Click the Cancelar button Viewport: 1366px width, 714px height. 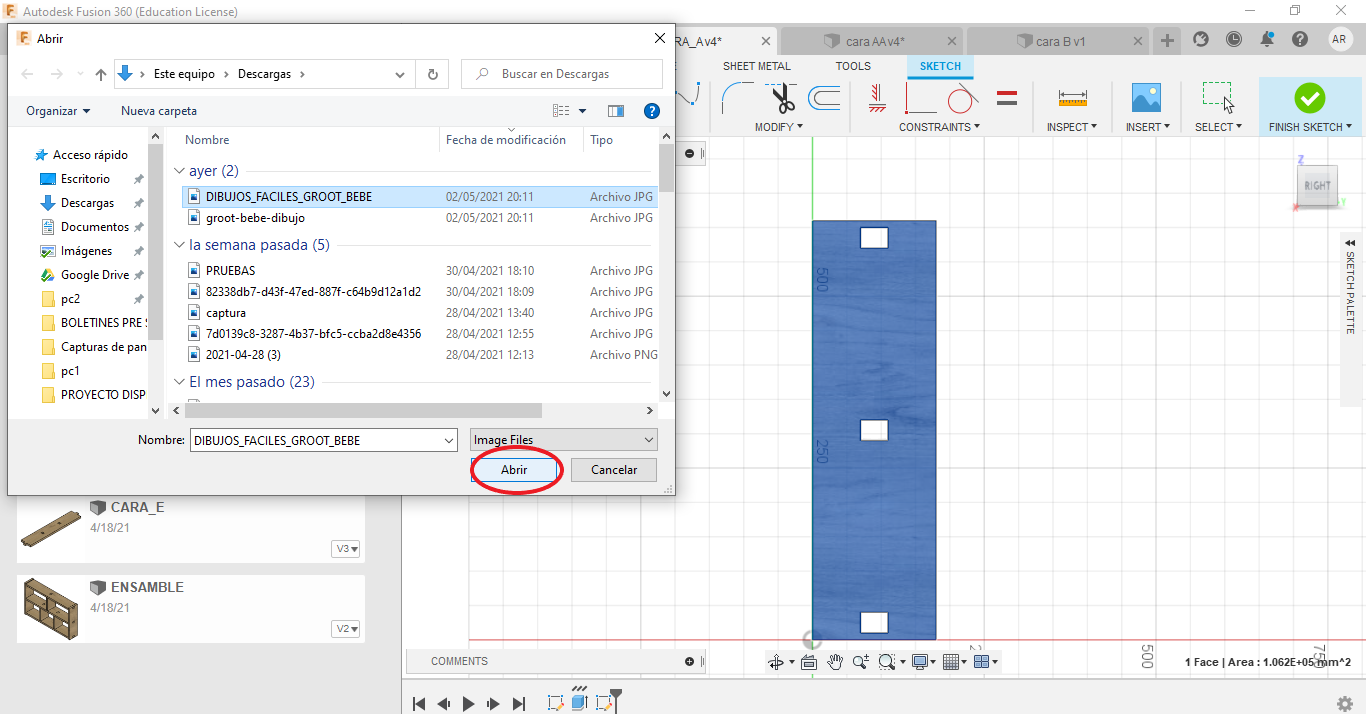pos(614,470)
